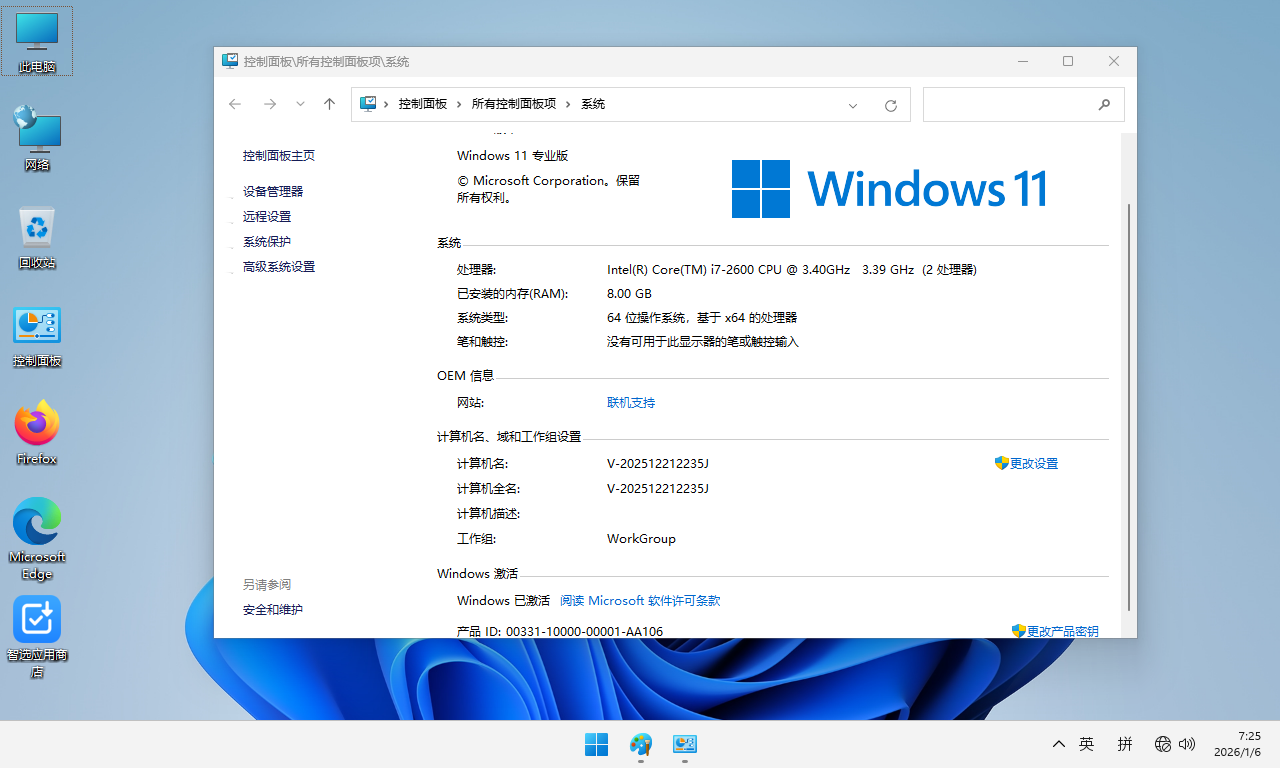Open the volume control in the system tray
The image size is (1280, 768).
(1189, 744)
